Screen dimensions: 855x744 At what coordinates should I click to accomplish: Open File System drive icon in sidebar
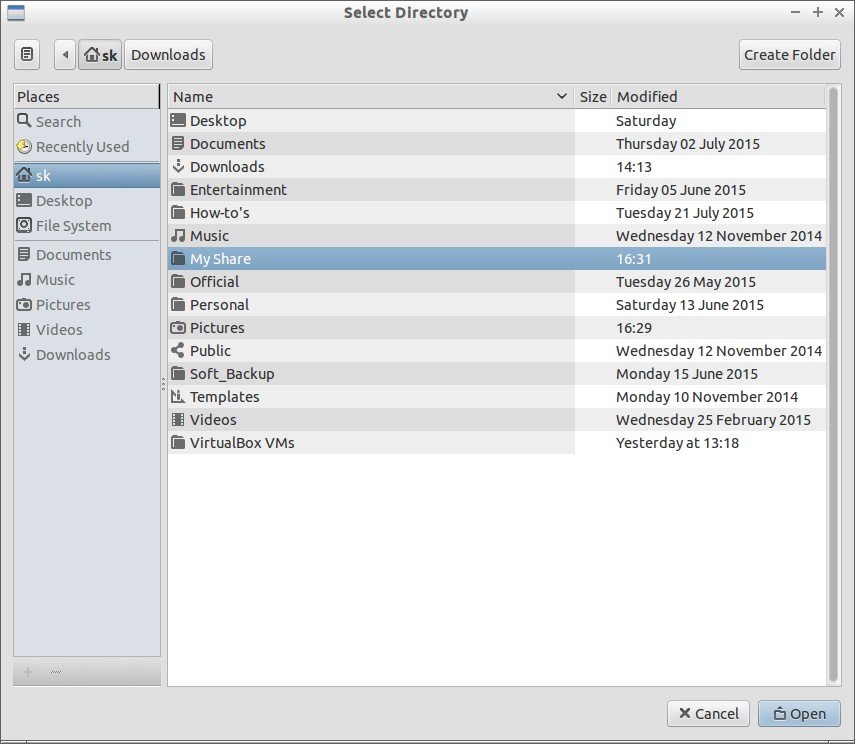pyautogui.click(x=24, y=225)
